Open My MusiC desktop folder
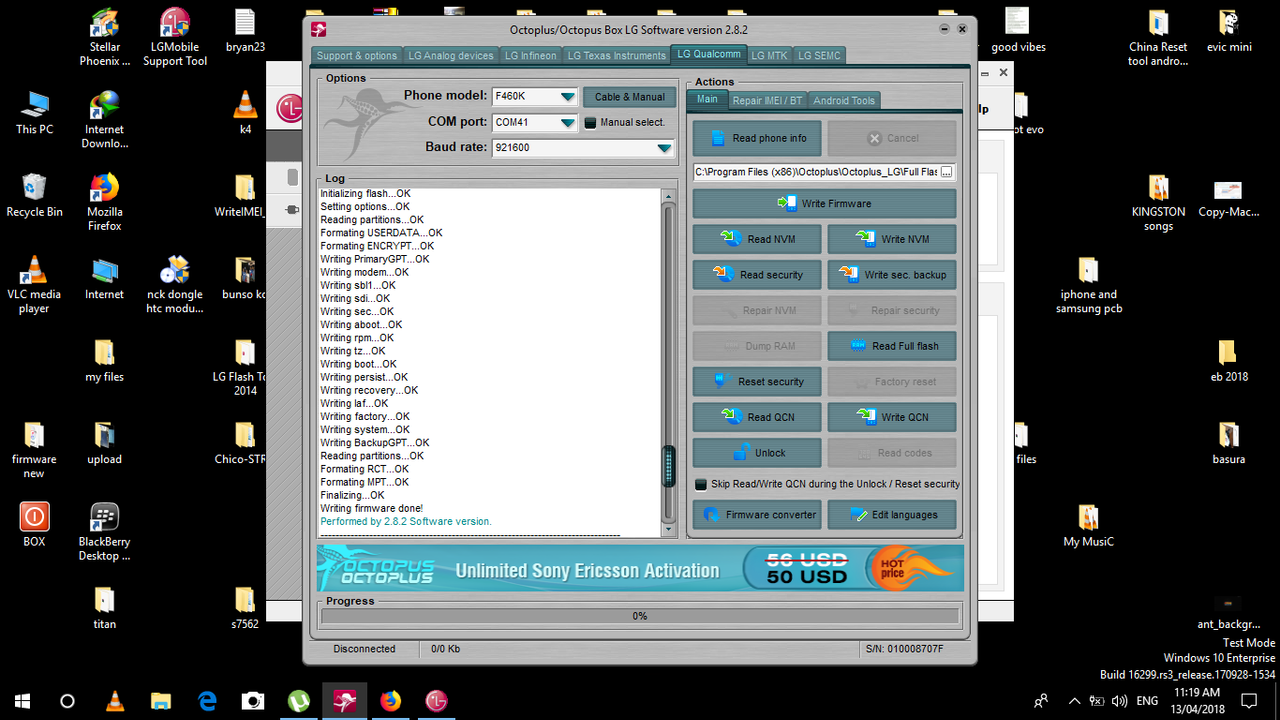The height and width of the screenshot is (720, 1280). click(x=1089, y=525)
